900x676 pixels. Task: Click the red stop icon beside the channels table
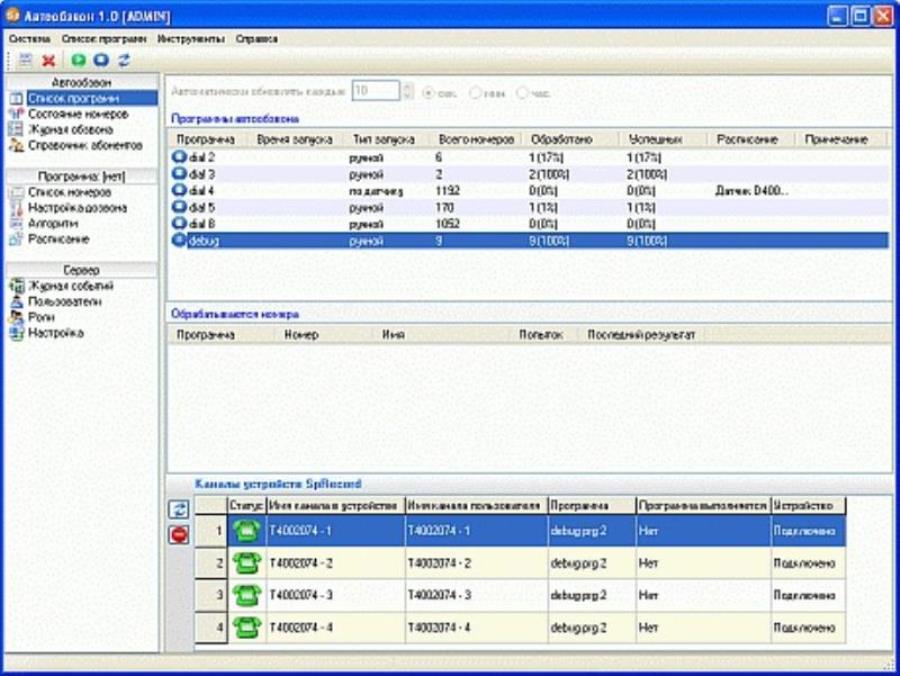[177, 535]
